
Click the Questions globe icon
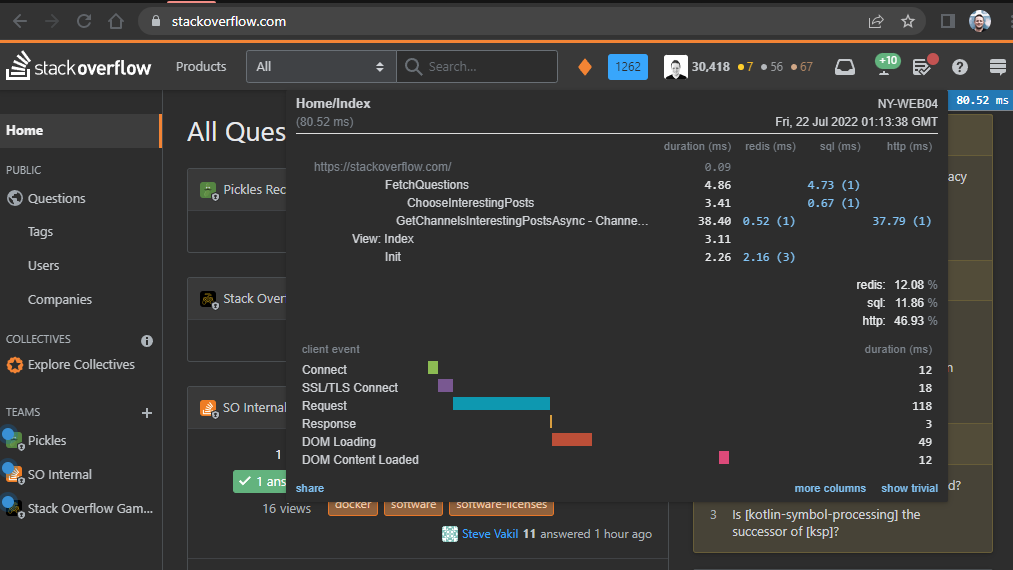15,198
